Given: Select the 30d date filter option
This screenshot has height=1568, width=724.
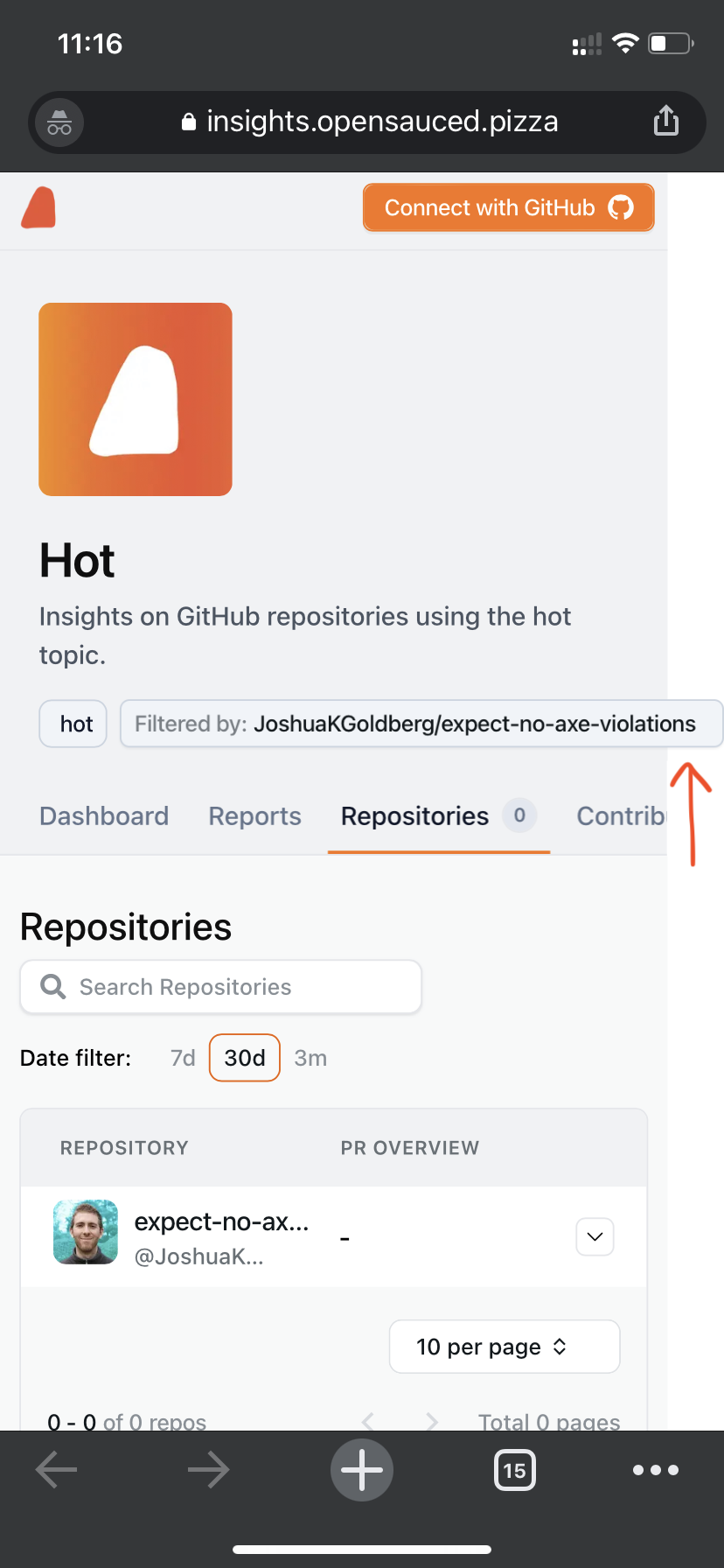Looking at the screenshot, I should coord(244,1057).
